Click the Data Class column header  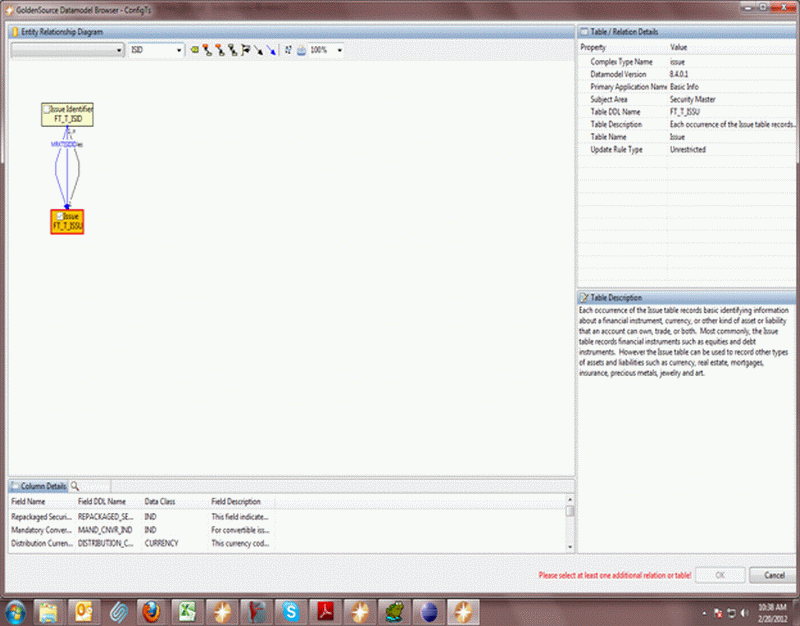(x=175, y=502)
